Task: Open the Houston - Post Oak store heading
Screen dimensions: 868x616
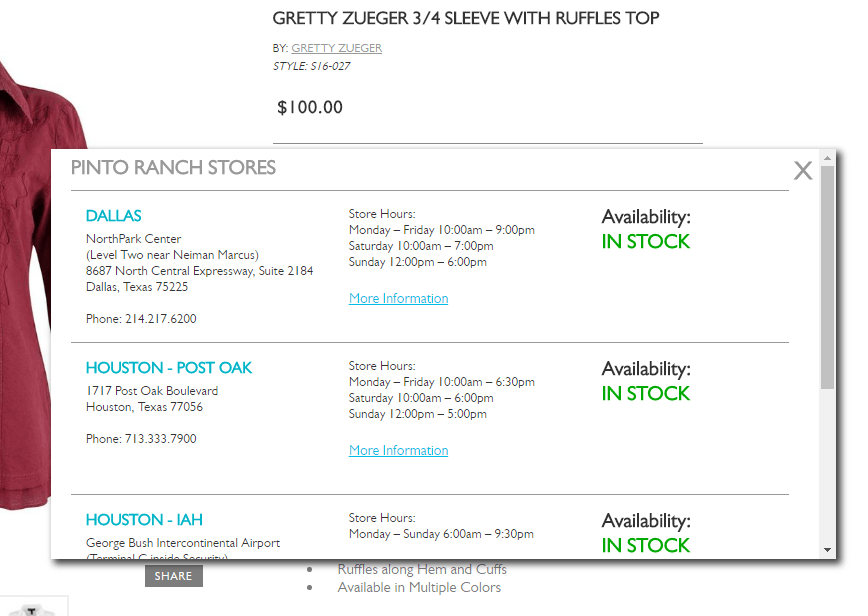Action: pos(169,368)
